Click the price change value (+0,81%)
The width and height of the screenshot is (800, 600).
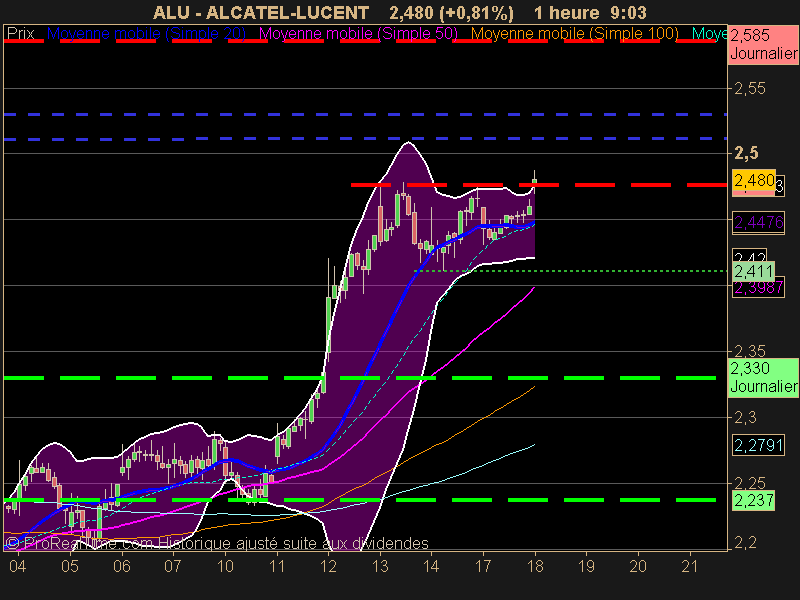(479, 12)
